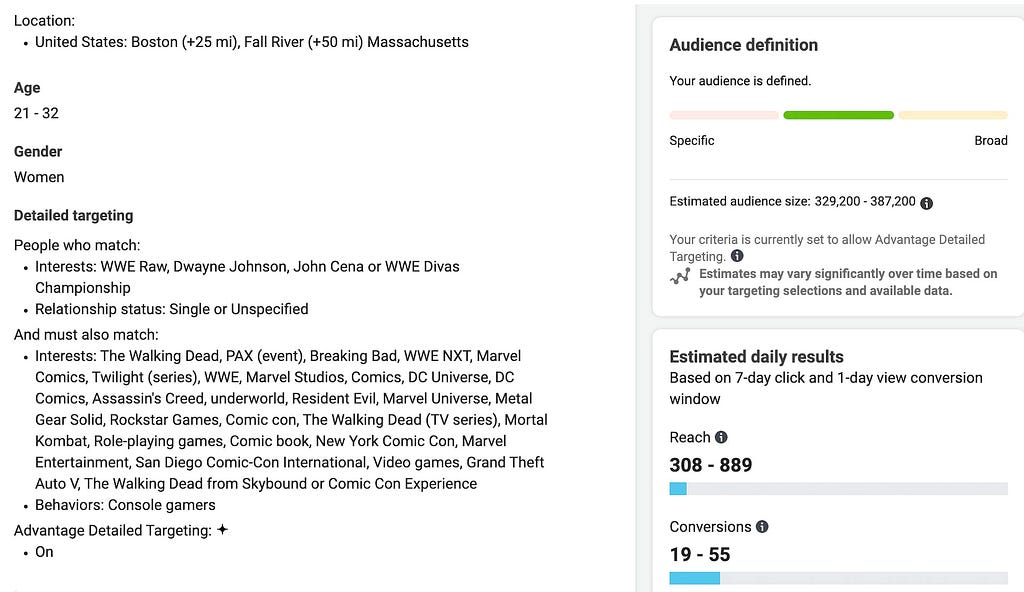The height and width of the screenshot is (592, 1024).
Task: Click the Relationship status Single or Unspecified line
Action: (x=171, y=309)
